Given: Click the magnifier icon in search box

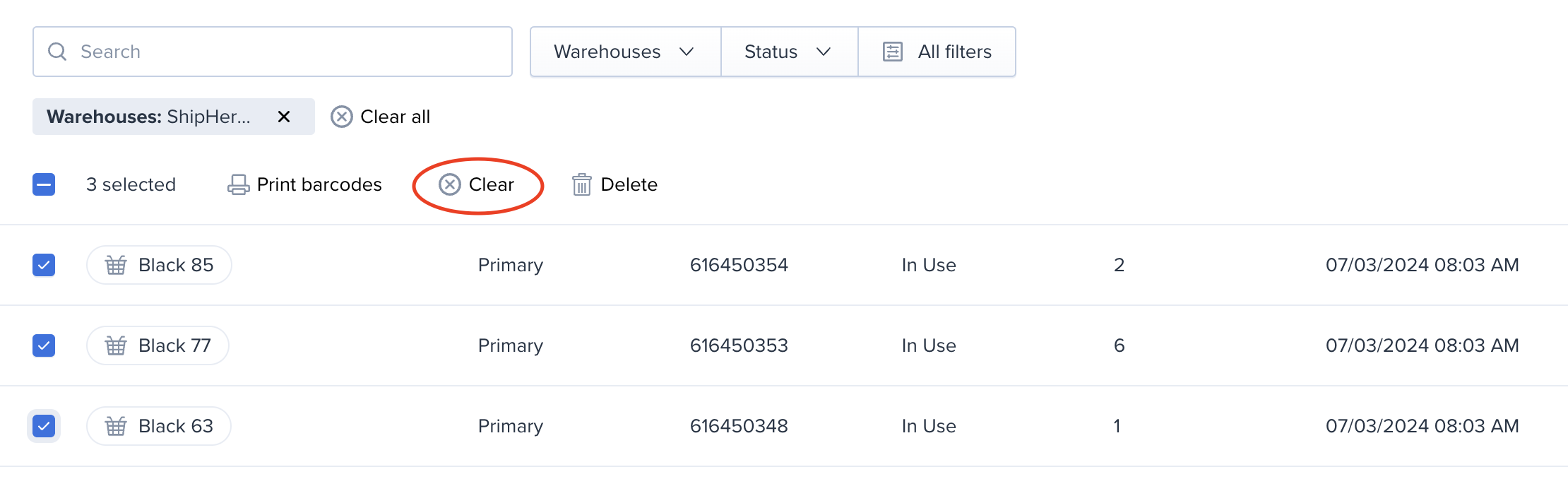Looking at the screenshot, I should click(57, 52).
